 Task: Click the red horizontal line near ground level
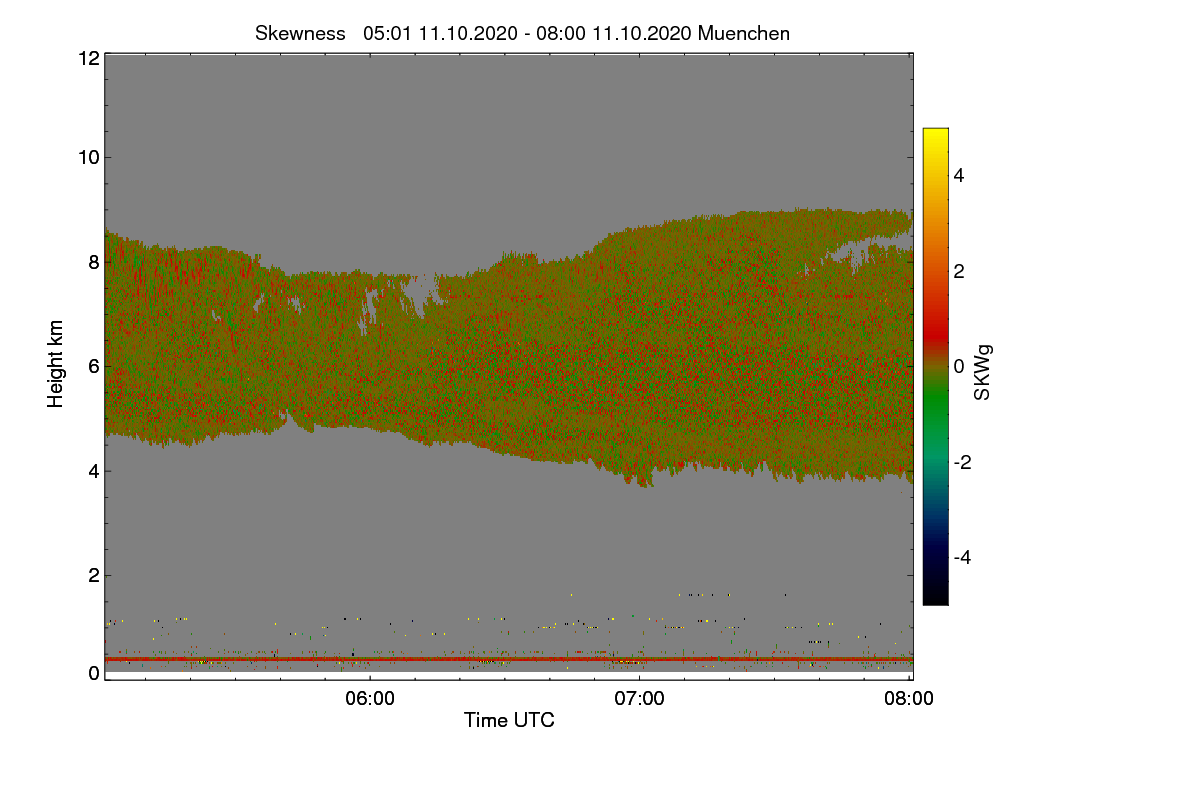509,659
